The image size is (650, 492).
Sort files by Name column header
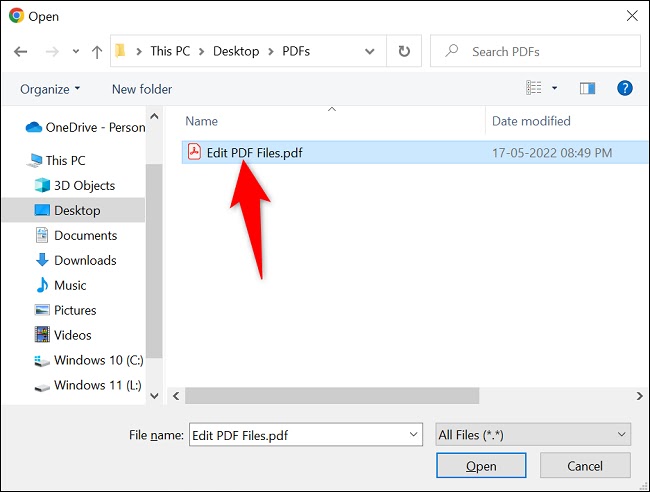pyautogui.click(x=201, y=121)
